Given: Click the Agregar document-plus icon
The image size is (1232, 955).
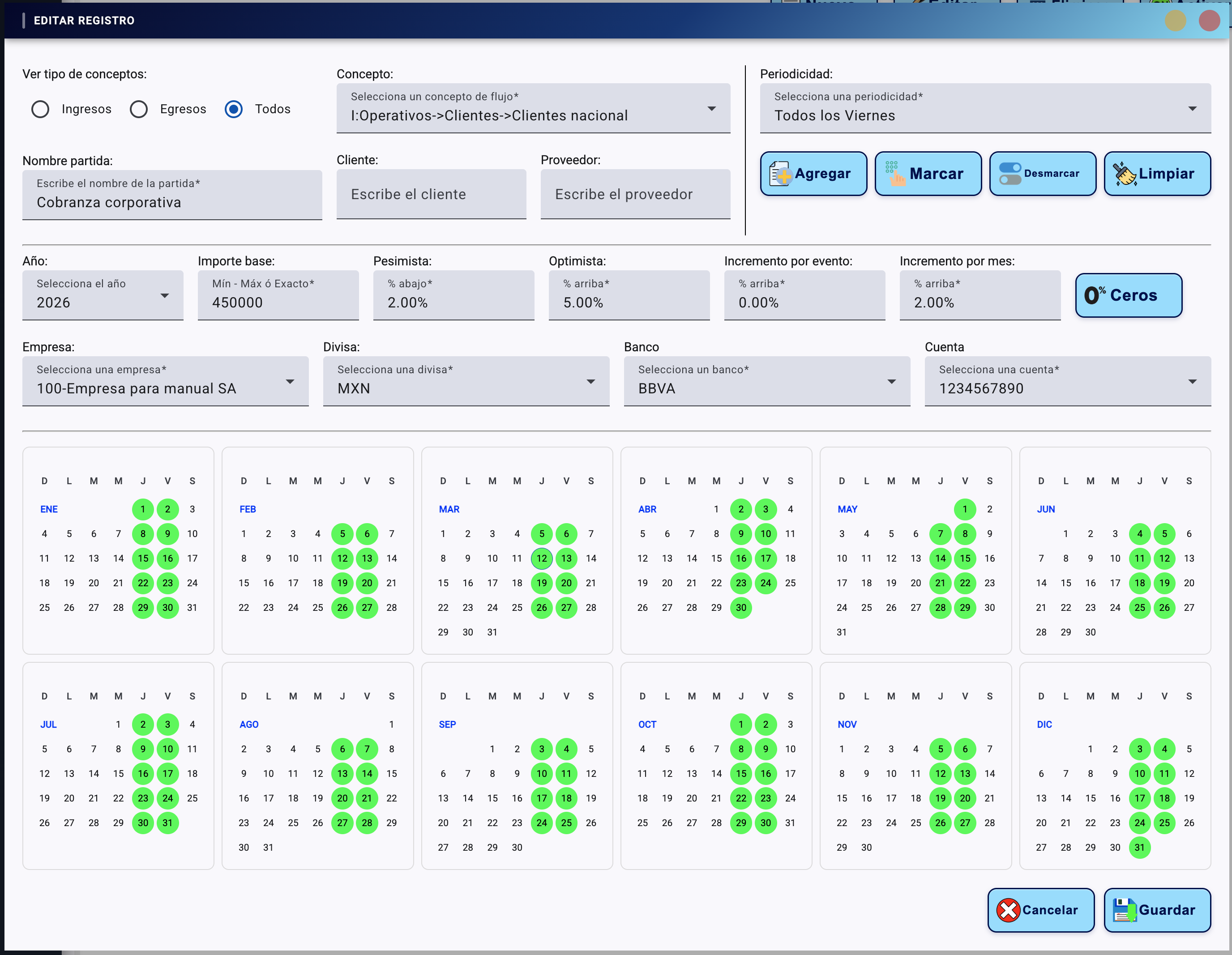Looking at the screenshot, I should (x=780, y=174).
